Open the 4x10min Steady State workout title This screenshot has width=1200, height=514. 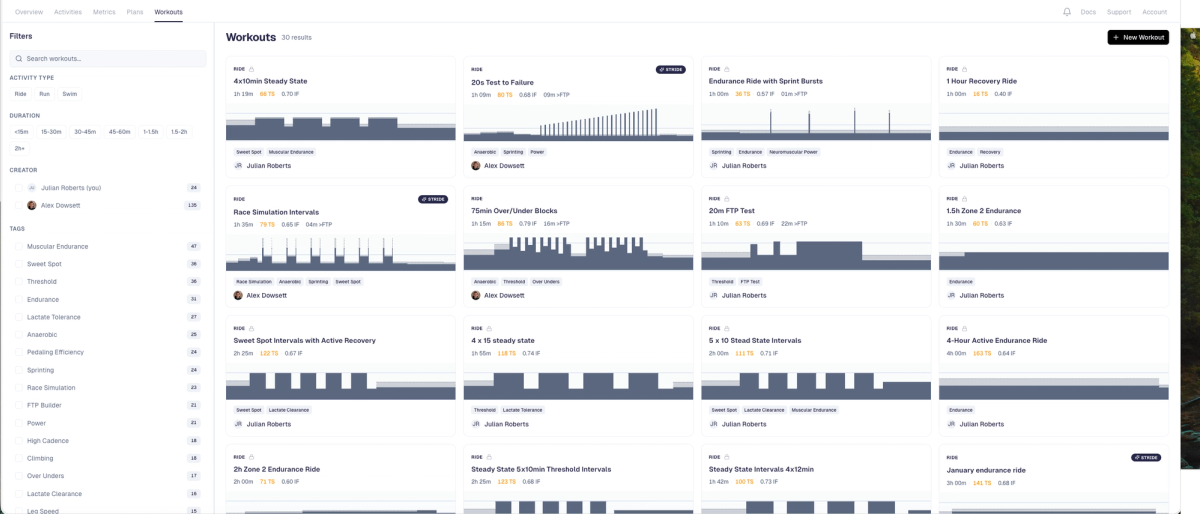click(270, 81)
